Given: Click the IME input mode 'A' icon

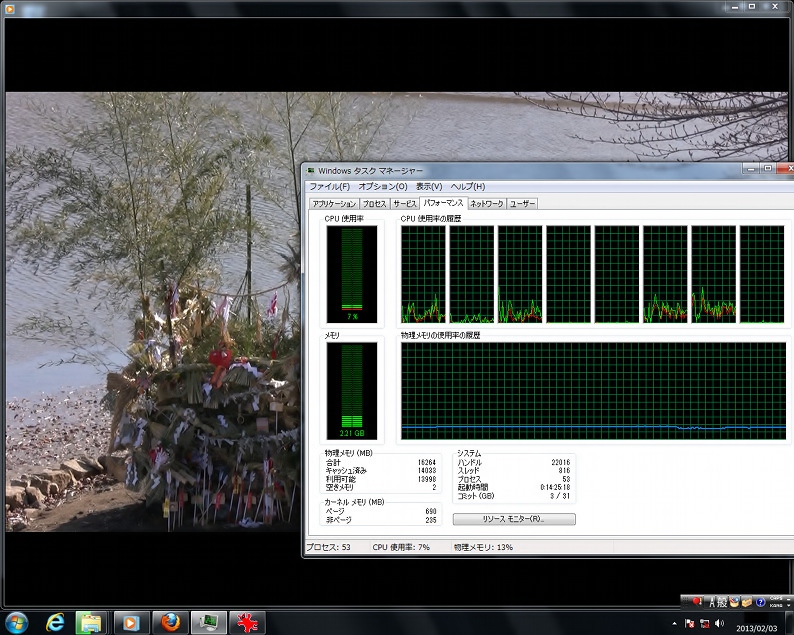Looking at the screenshot, I should click(x=712, y=602).
